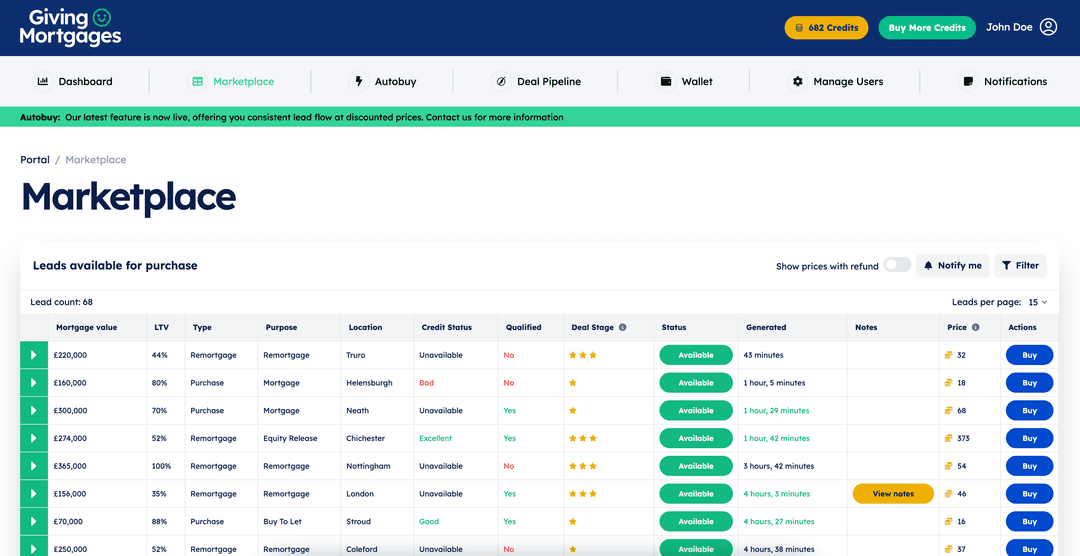Click the Deal Stage info icon
Image resolution: width=1080 pixels, height=556 pixels.
[x=623, y=328]
